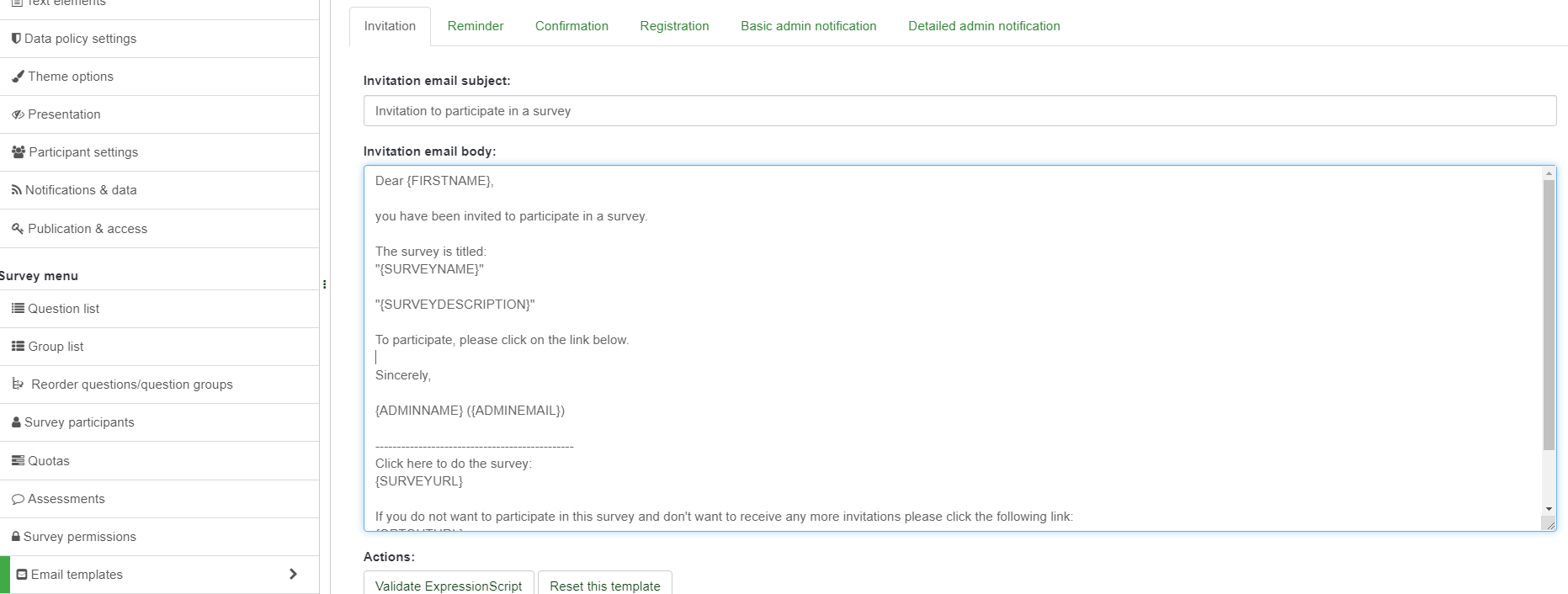Click the feed icon for Notifications & data
Viewport: 1568px width, 594px height.
[x=16, y=190]
